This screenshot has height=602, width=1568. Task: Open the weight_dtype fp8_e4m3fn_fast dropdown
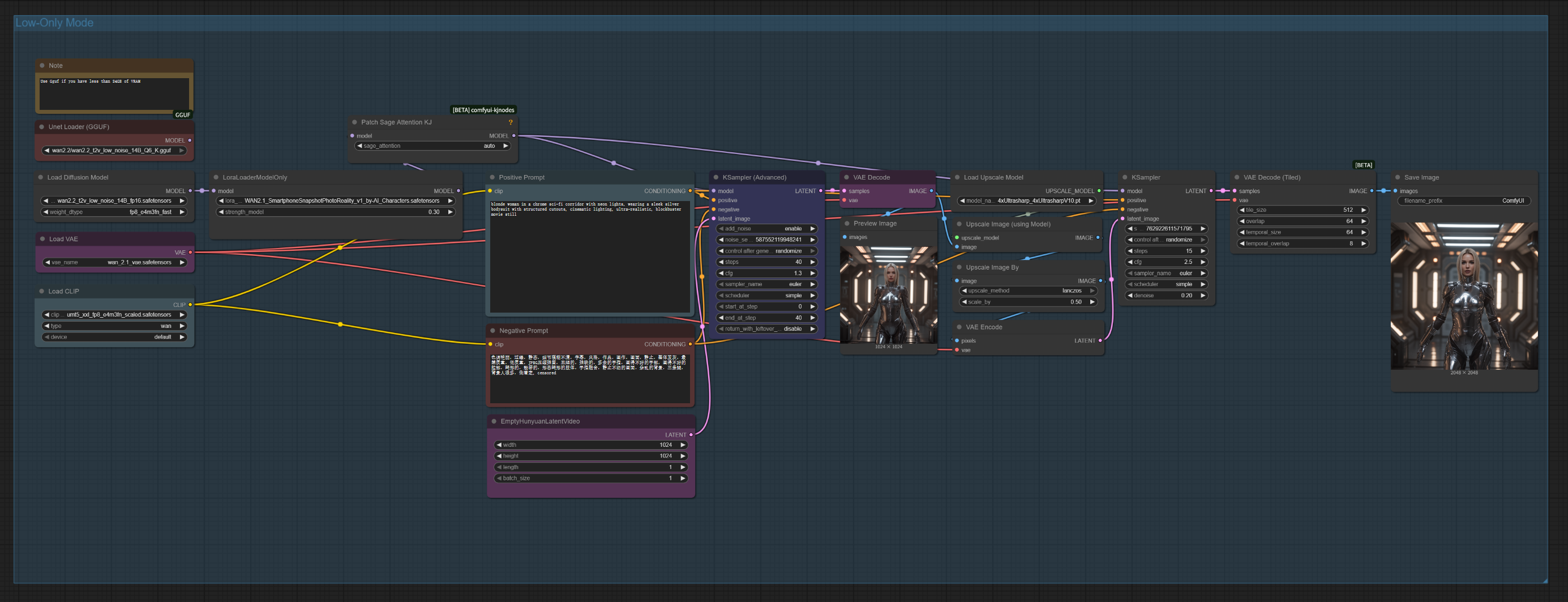tap(114, 212)
